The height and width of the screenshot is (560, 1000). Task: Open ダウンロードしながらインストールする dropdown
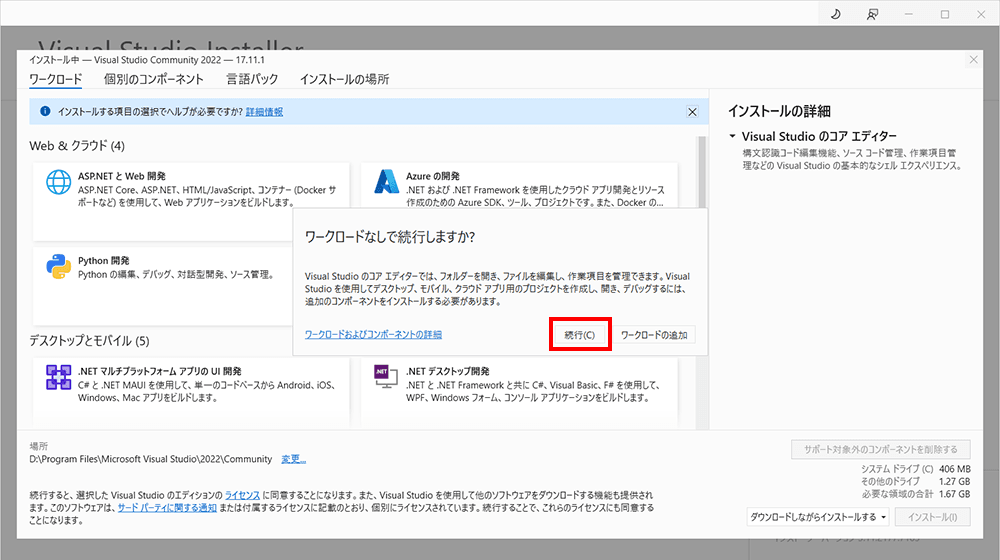click(818, 517)
